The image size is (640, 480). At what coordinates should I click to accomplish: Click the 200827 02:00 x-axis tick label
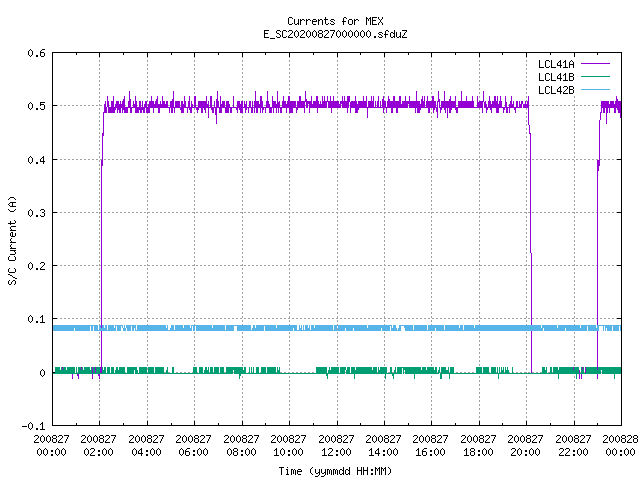(x=98, y=445)
